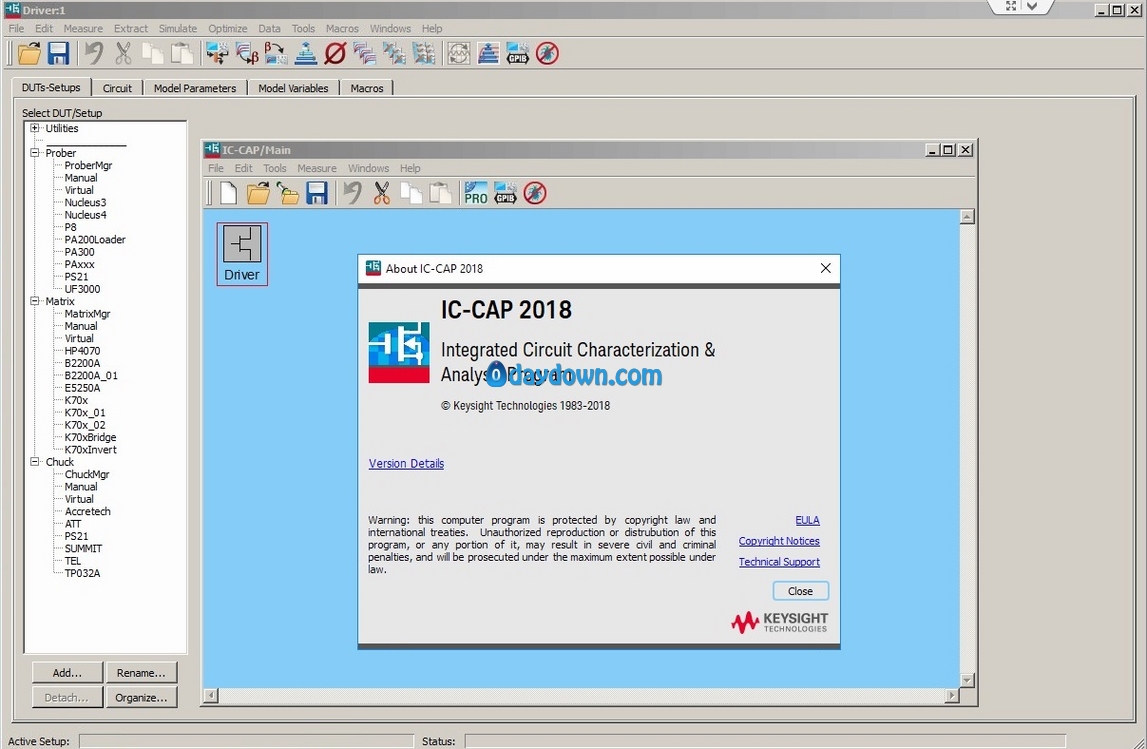This screenshot has width=1147, height=749.
Task: Select the DUTs-Setups tab
Action: pyautogui.click(x=51, y=87)
